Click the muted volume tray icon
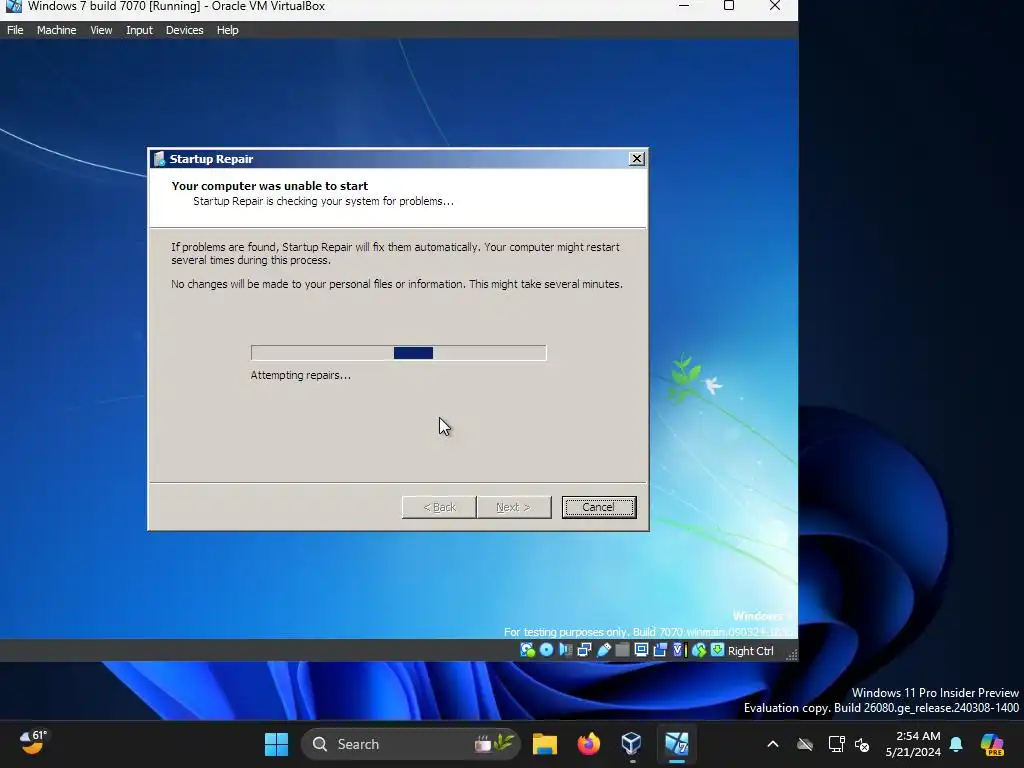1024x768 pixels. click(862, 744)
